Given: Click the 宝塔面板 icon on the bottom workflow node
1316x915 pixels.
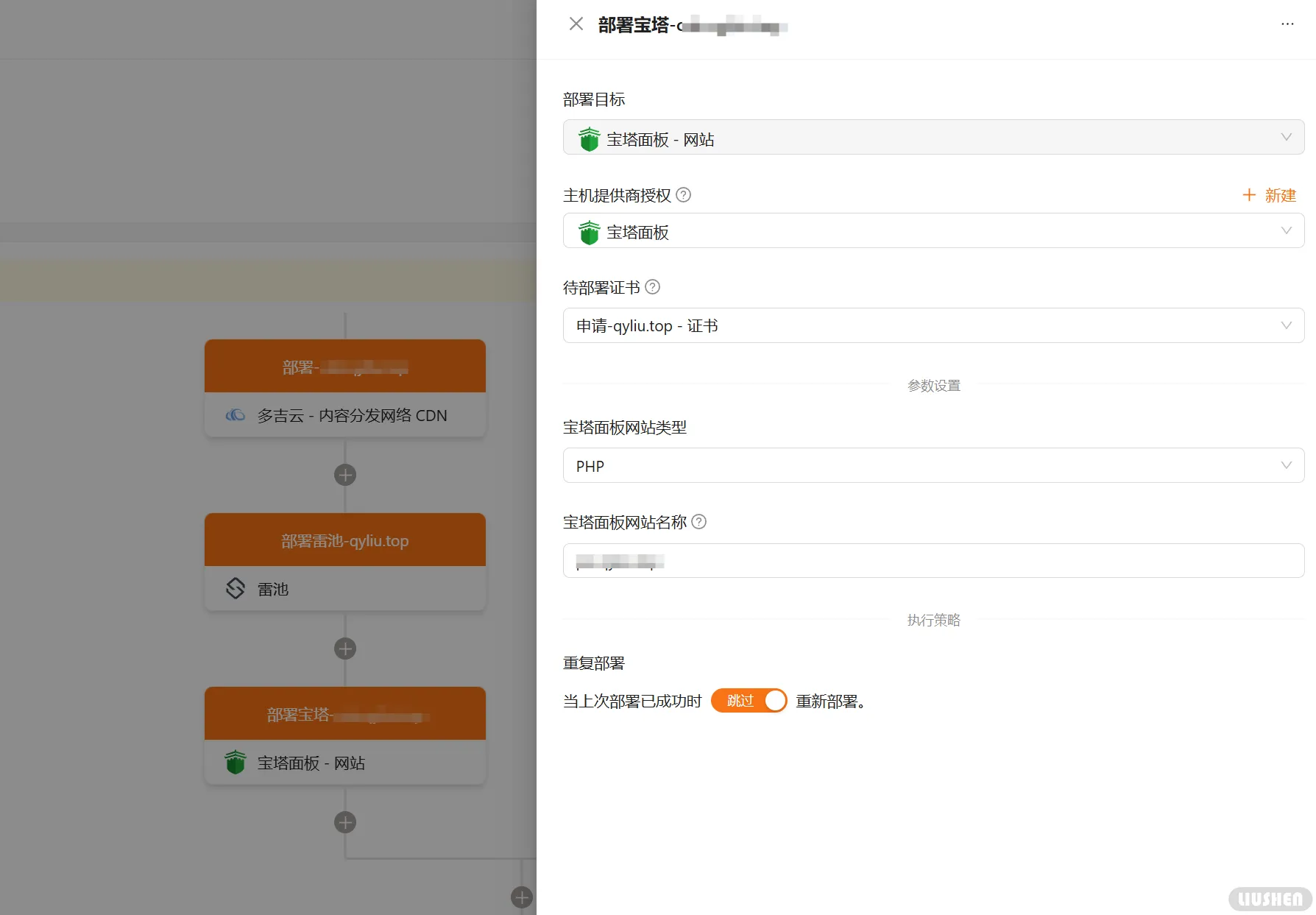Looking at the screenshot, I should pyautogui.click(x=235, y=763).
